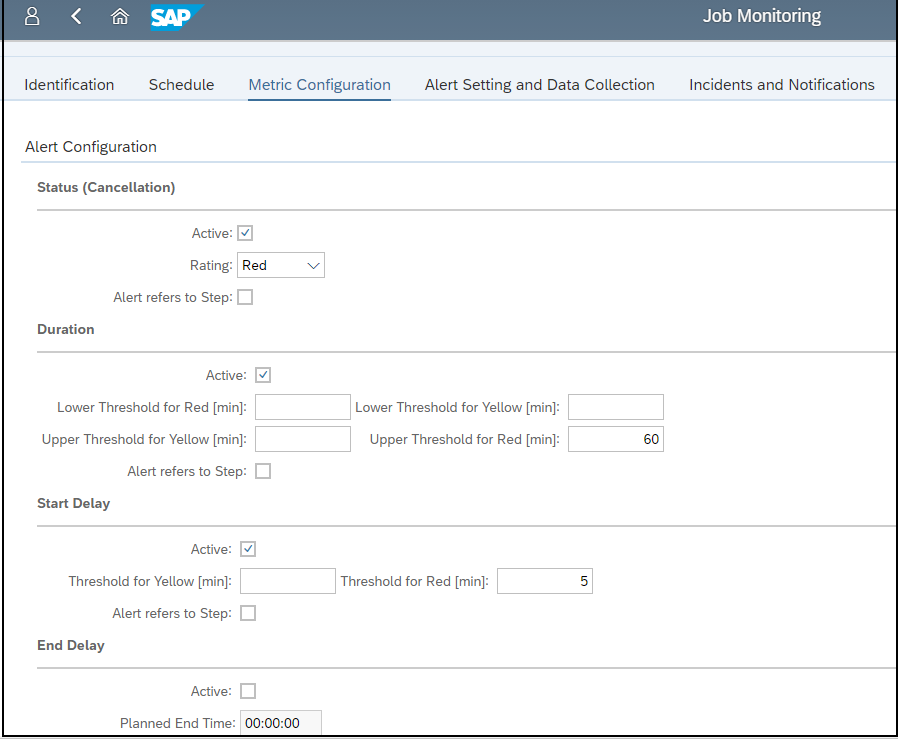Click Lower Threshold for Red field
The height and width of the screenshot is (739, 898).
click(x=303, y=407)
